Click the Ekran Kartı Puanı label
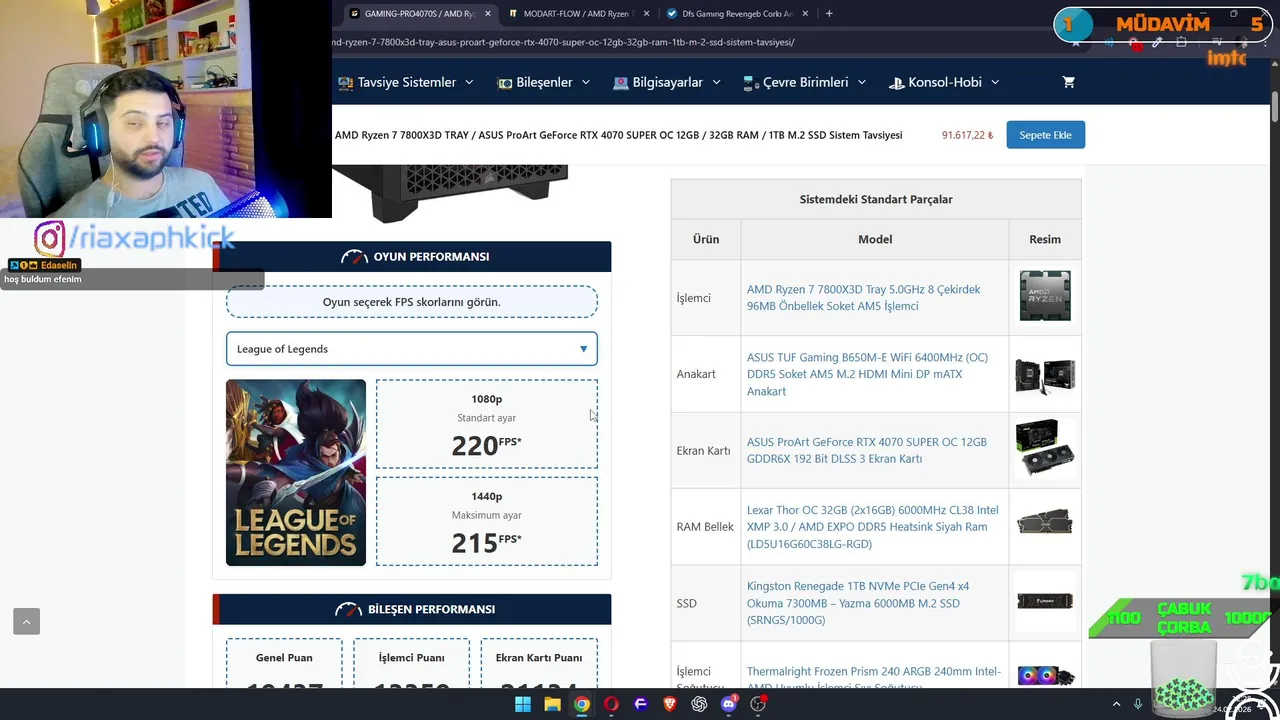Viewport: 1280px width, 720px height. [x=539, y=658]
